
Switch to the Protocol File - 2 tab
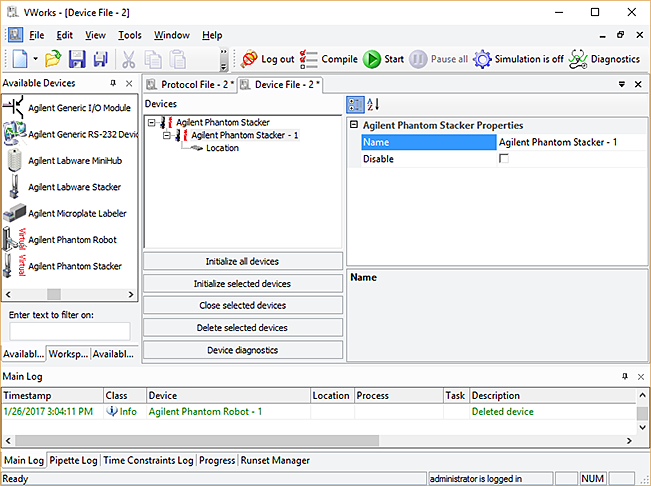point(190,85)
